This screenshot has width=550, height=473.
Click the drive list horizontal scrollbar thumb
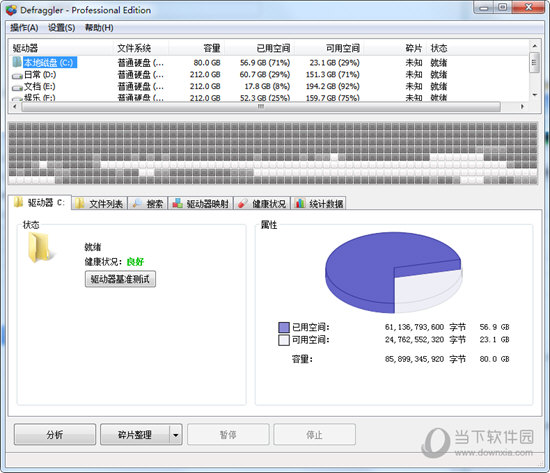pos(261,107)
